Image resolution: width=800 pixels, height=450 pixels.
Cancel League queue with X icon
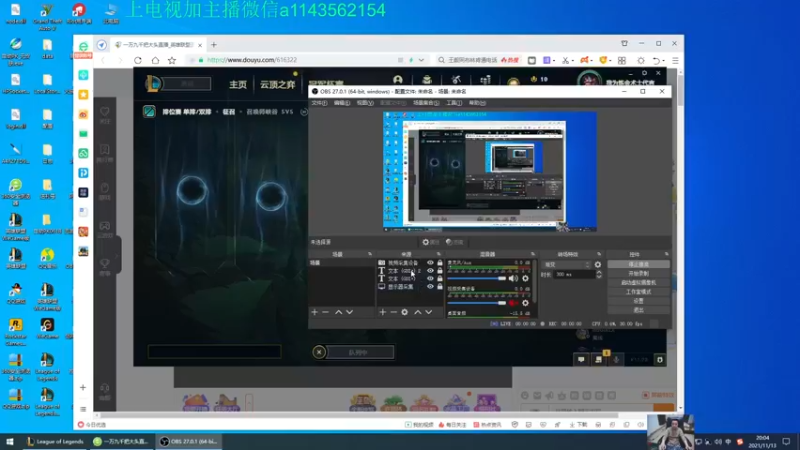(x=319, y=352)
